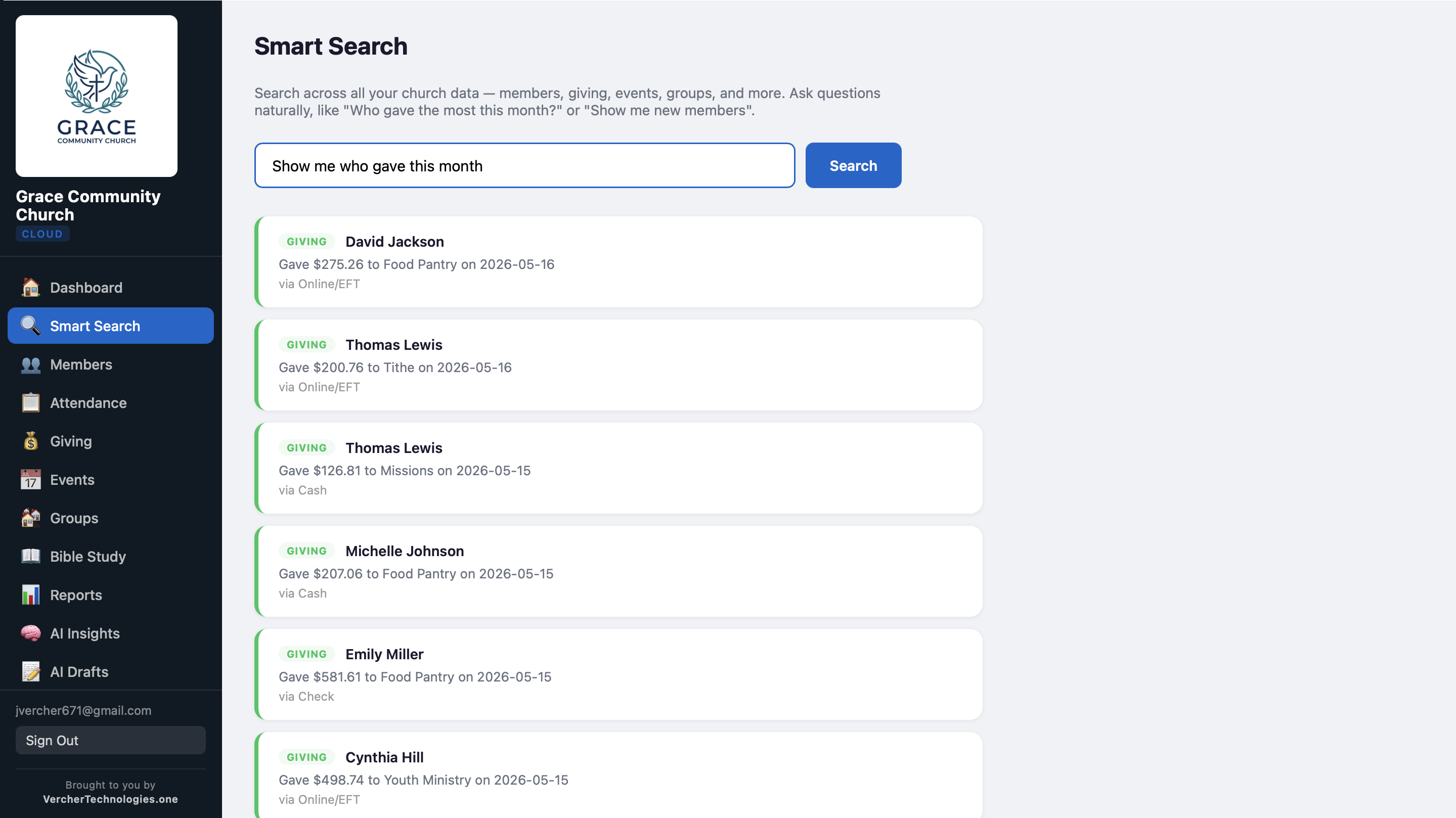This screenshot has width=1456, height=818.
Task: Open AI Drafts with the memo icon
Action: point(30,672)
